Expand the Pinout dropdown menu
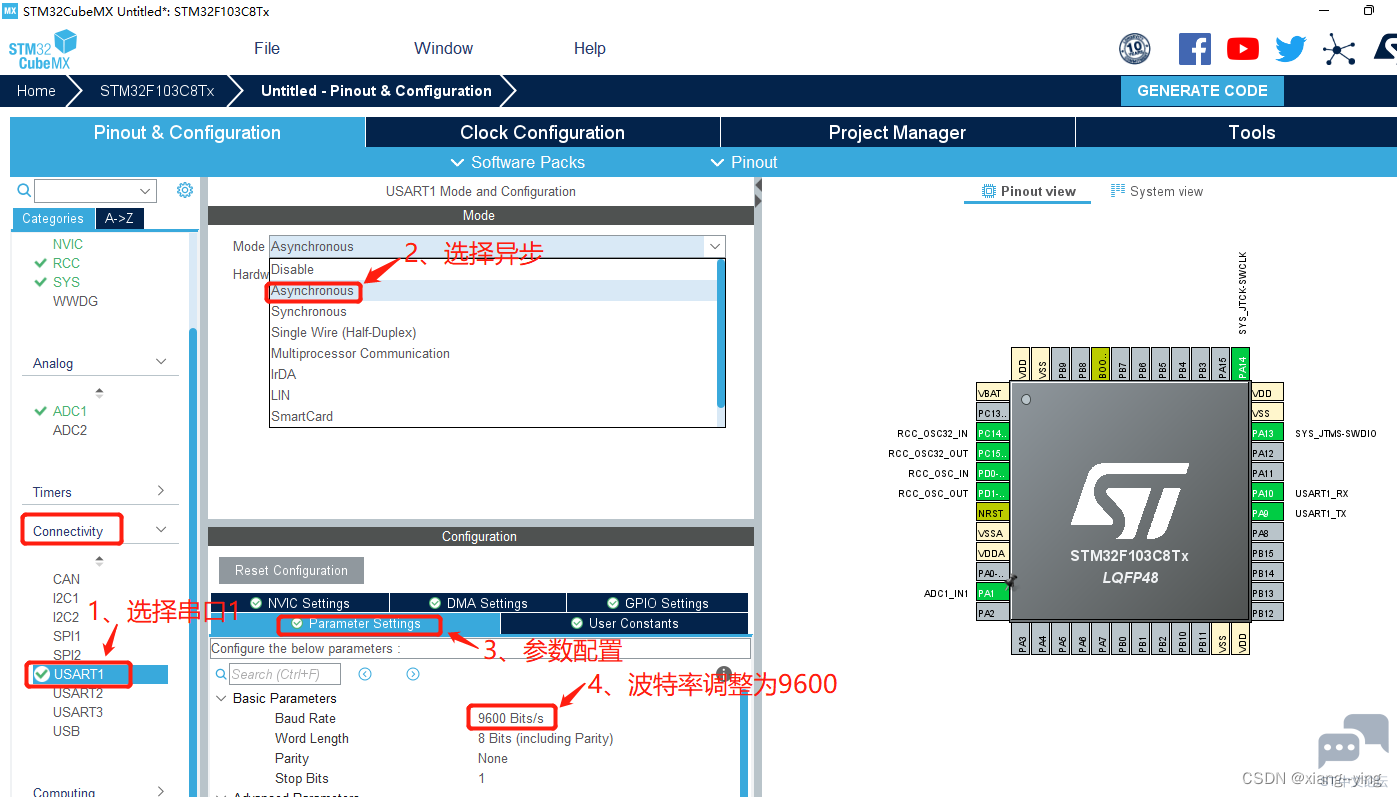Screen dimensions: 1397x797 click(743, 162)
